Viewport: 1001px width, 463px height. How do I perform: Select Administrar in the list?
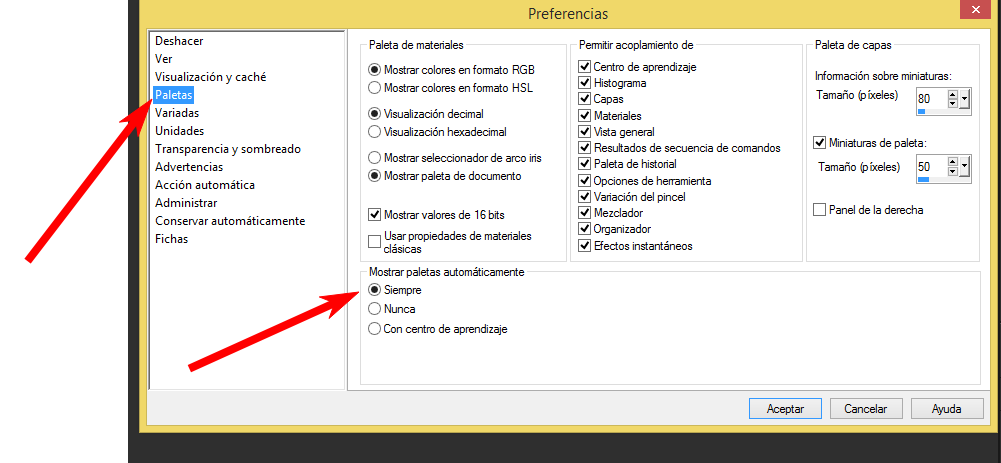click(186, 203)
